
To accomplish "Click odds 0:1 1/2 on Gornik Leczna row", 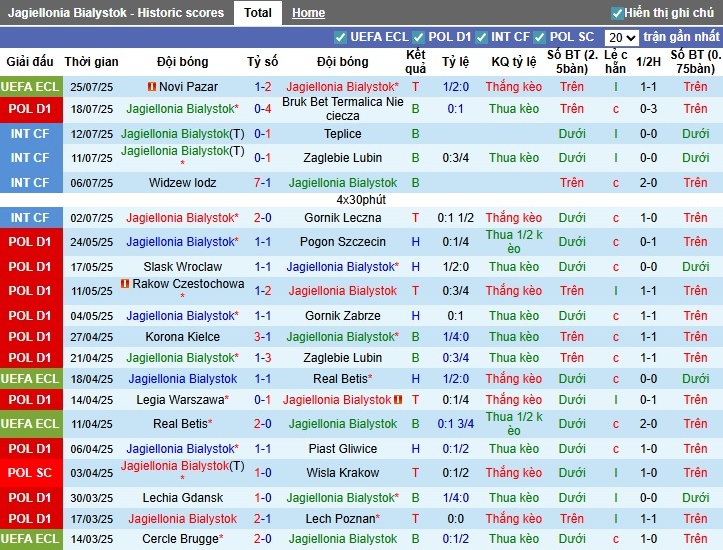I will click(456, 218).
